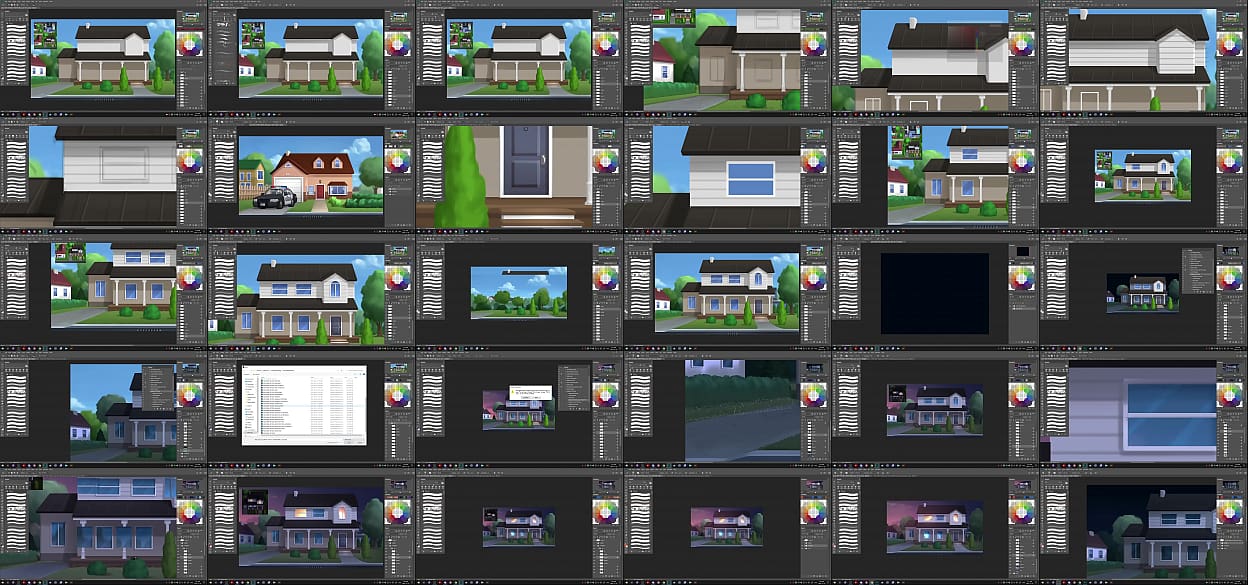The width and height of the screenshot is (1248, 585).
Task: Click the yellow warning icon in the alert dialog
Action: (x=512, y=389)
